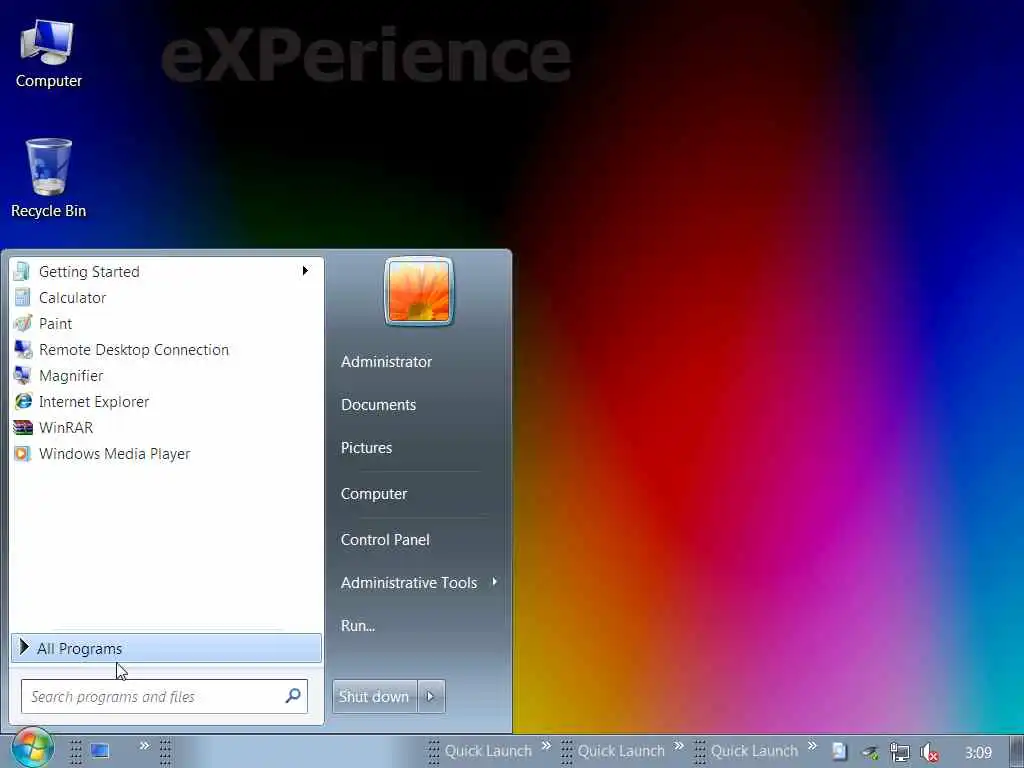Open the Shut down options arrow
The height and width of the screenshot is (768, 1024).
(431, 697)
